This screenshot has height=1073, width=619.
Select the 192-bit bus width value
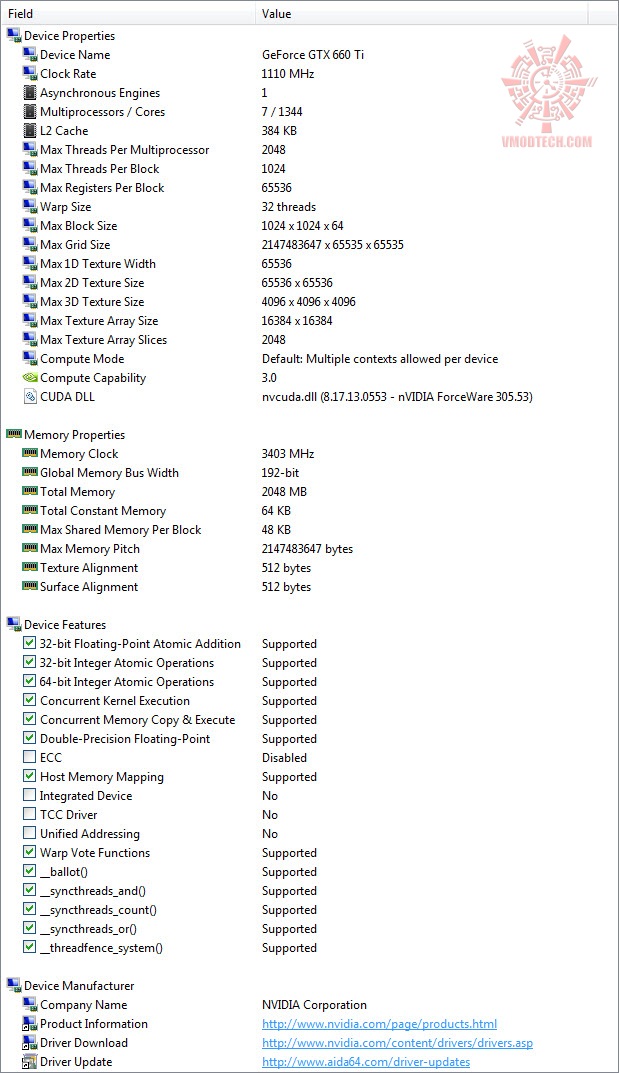pyautogui.click(x=280, y=473)
